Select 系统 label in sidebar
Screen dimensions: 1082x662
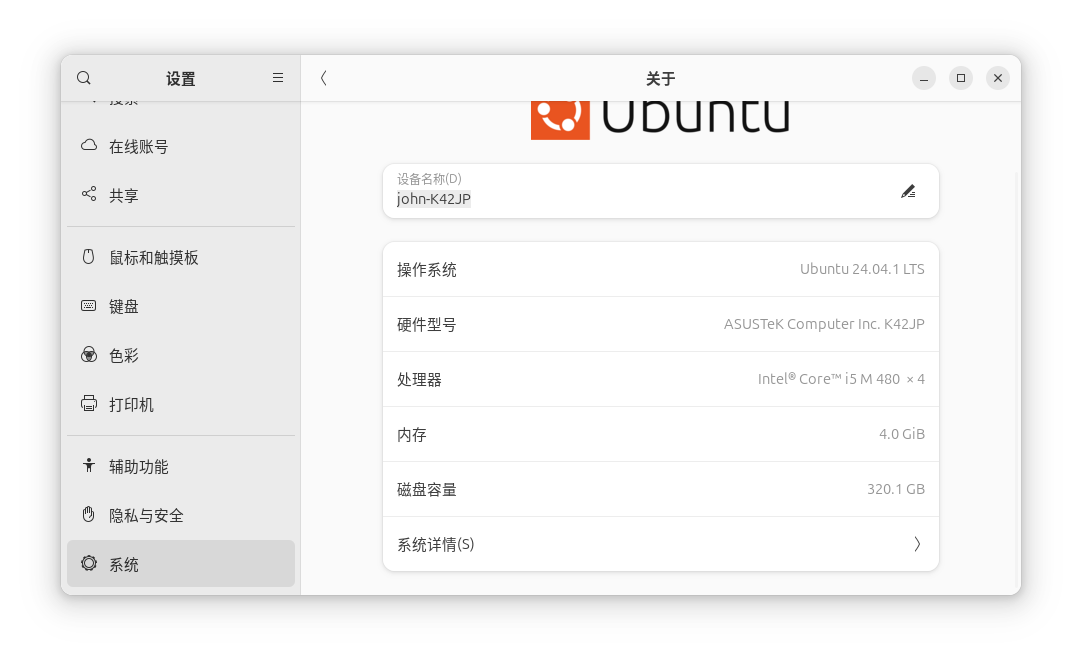click(124, 565)
